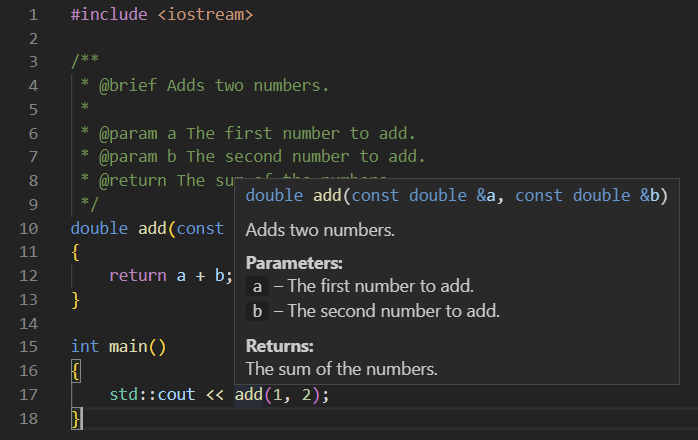Click 'Returns:' heading in the tooltip
Screen dimensions: 698x440
pos(280,346)
